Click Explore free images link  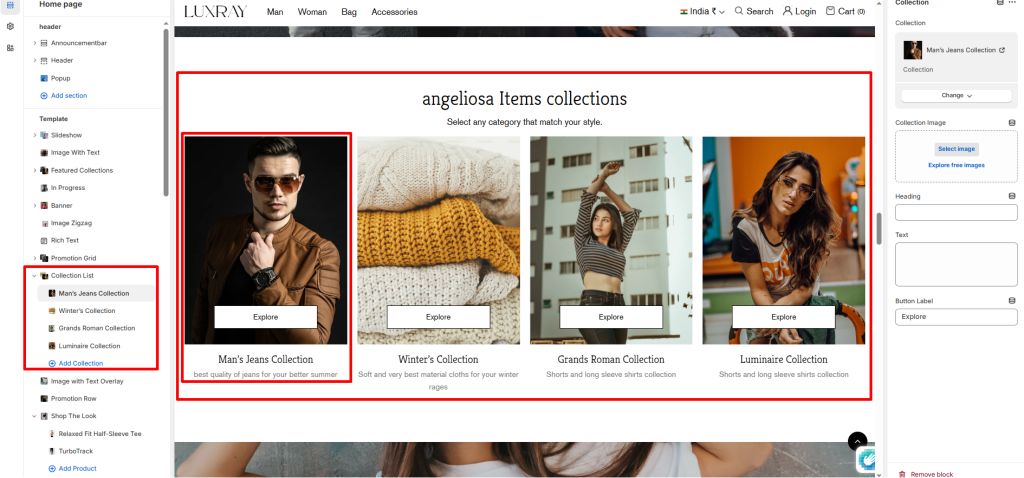pyautogui.click(x=956, y=165)
